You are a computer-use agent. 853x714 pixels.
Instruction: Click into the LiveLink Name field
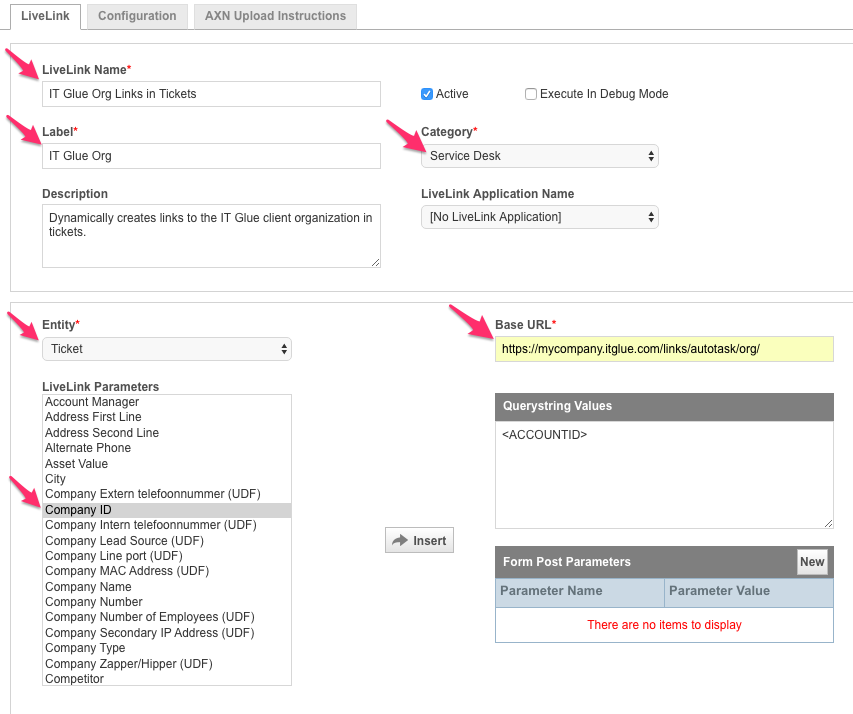211,94
